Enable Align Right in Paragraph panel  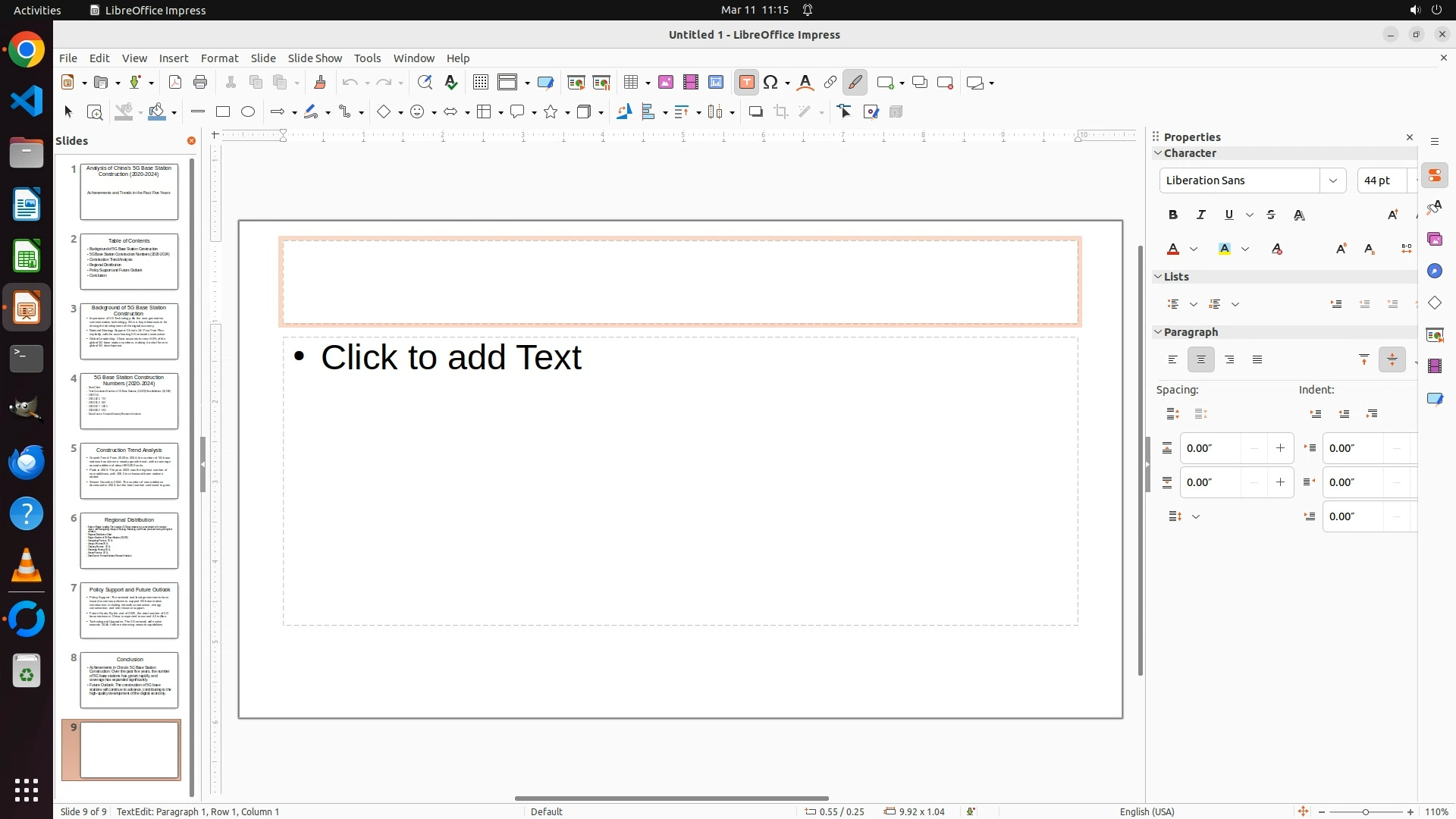(x=1229, y=360)
